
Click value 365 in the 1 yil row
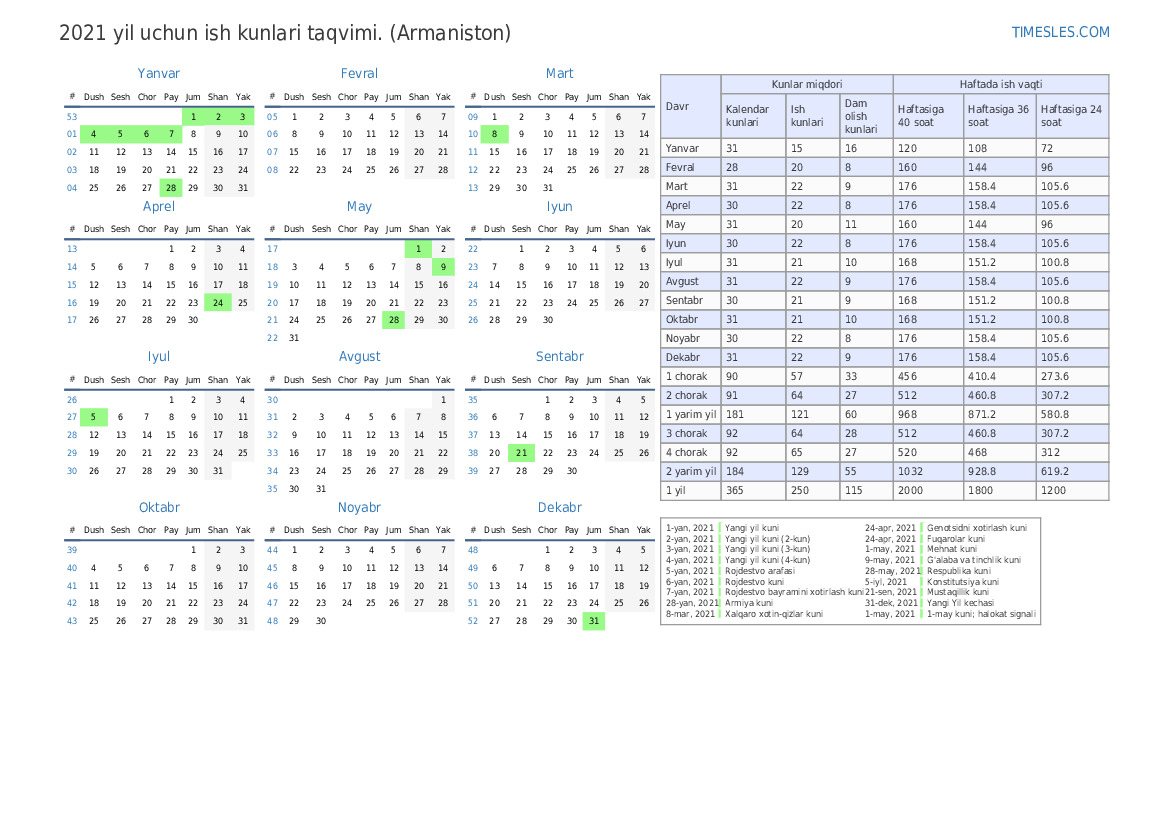point(734,491)
